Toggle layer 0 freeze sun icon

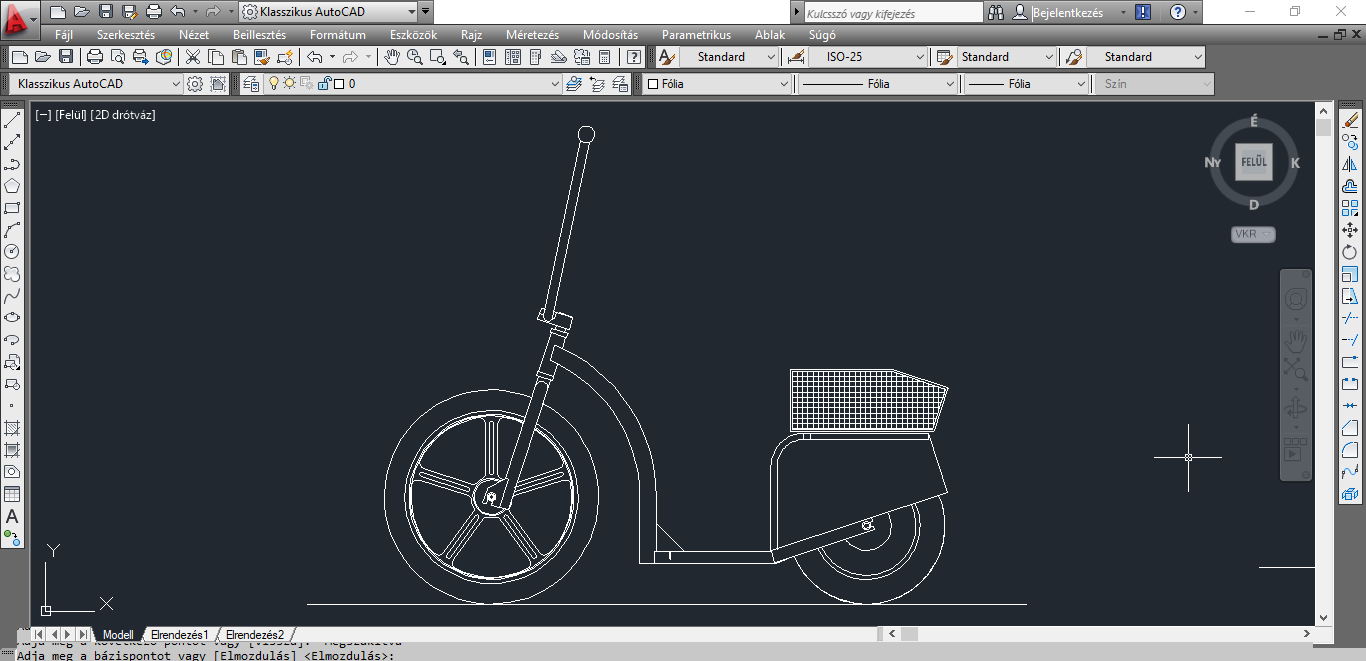point(290,84)
